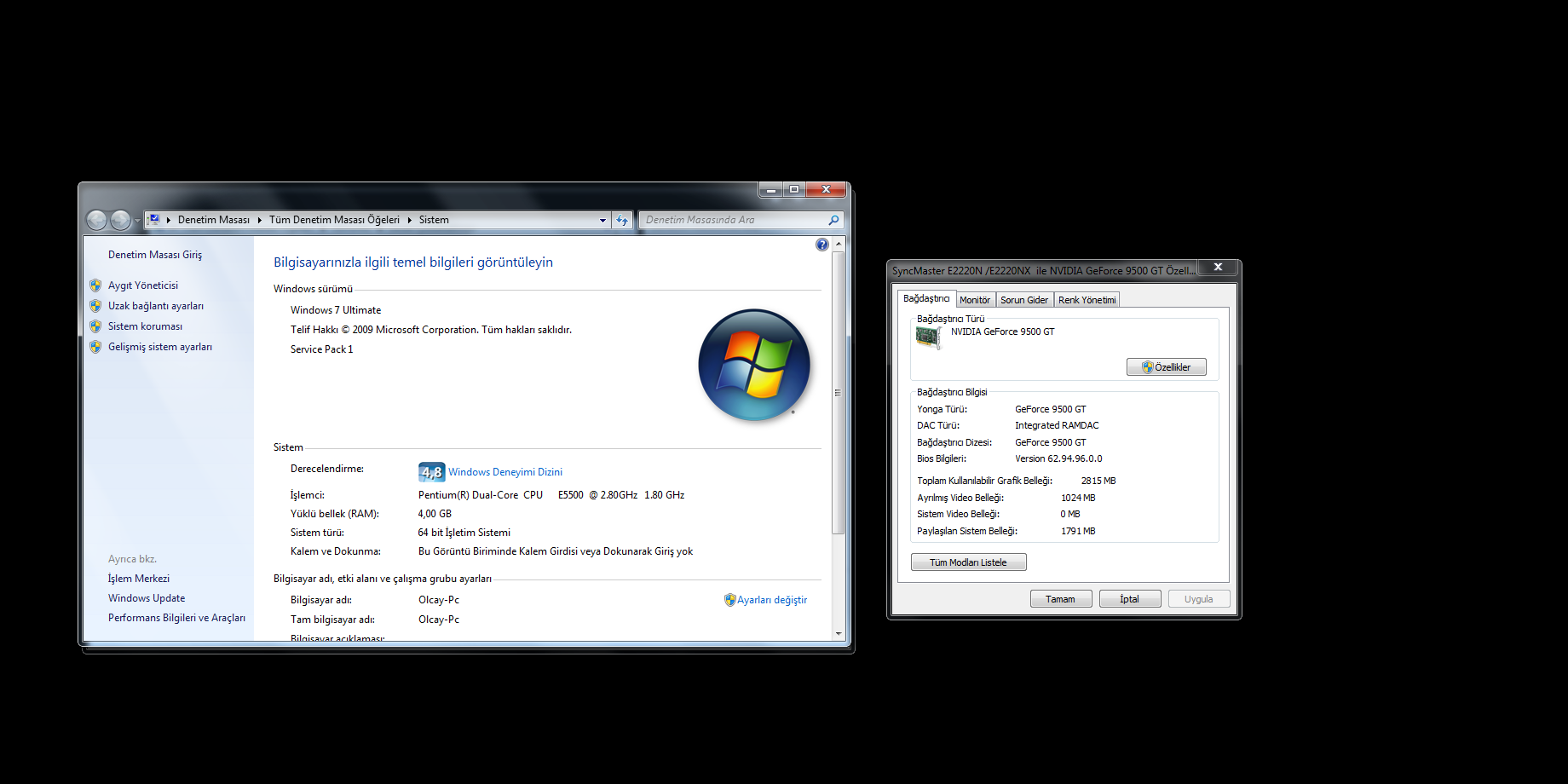Screen dimensions: 1568x784
Task: Switch to Bağdaştırıcı tab in display dialog
Action: 926,298
